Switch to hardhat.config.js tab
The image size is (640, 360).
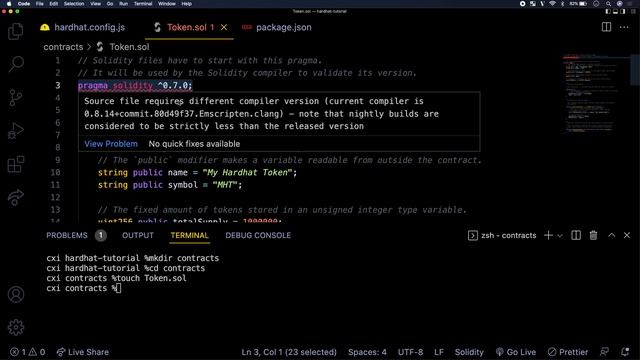(x=83, y=27)
